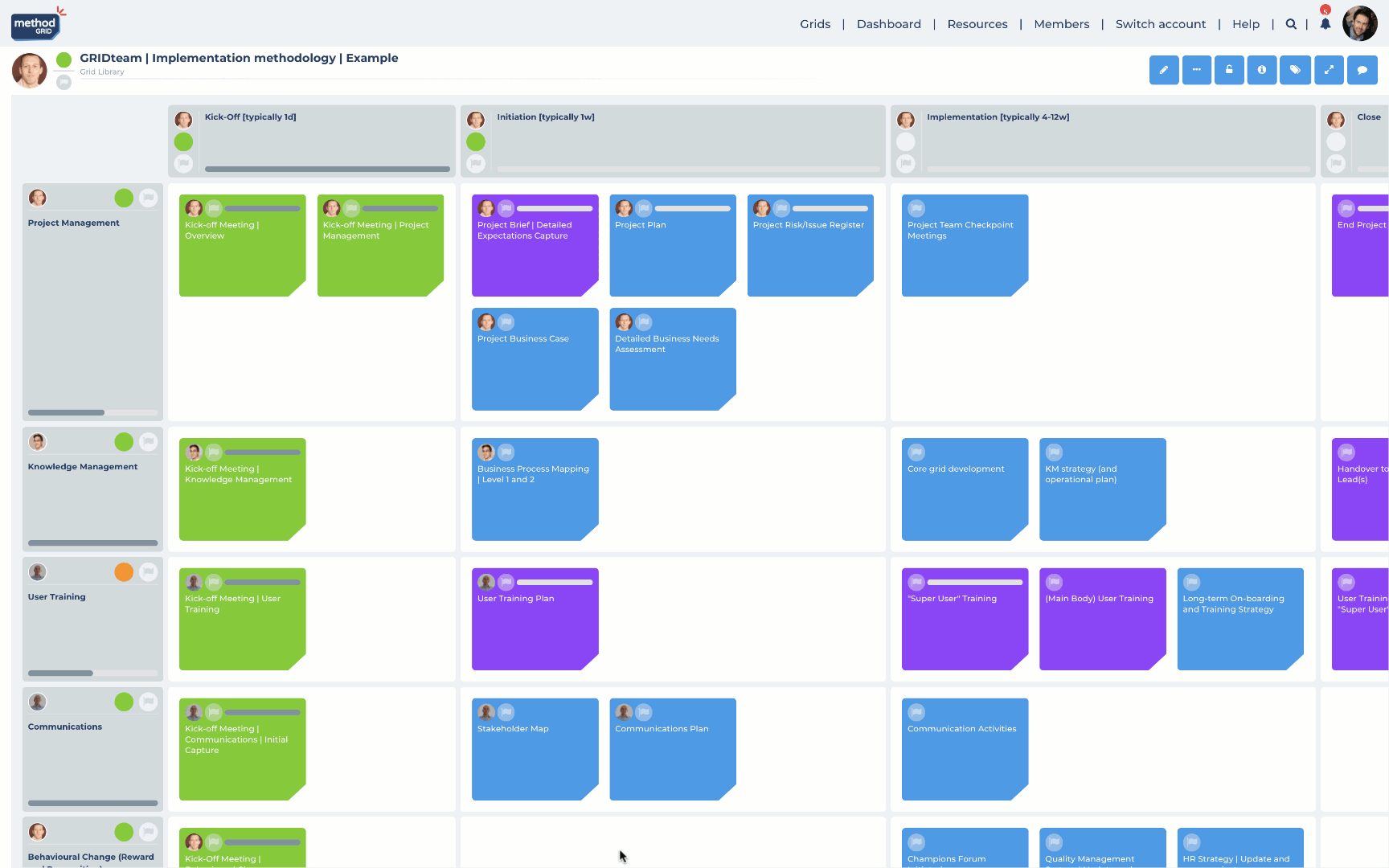Click progress bar on Project Brief card
The image size is (1389, 868).
555,209
